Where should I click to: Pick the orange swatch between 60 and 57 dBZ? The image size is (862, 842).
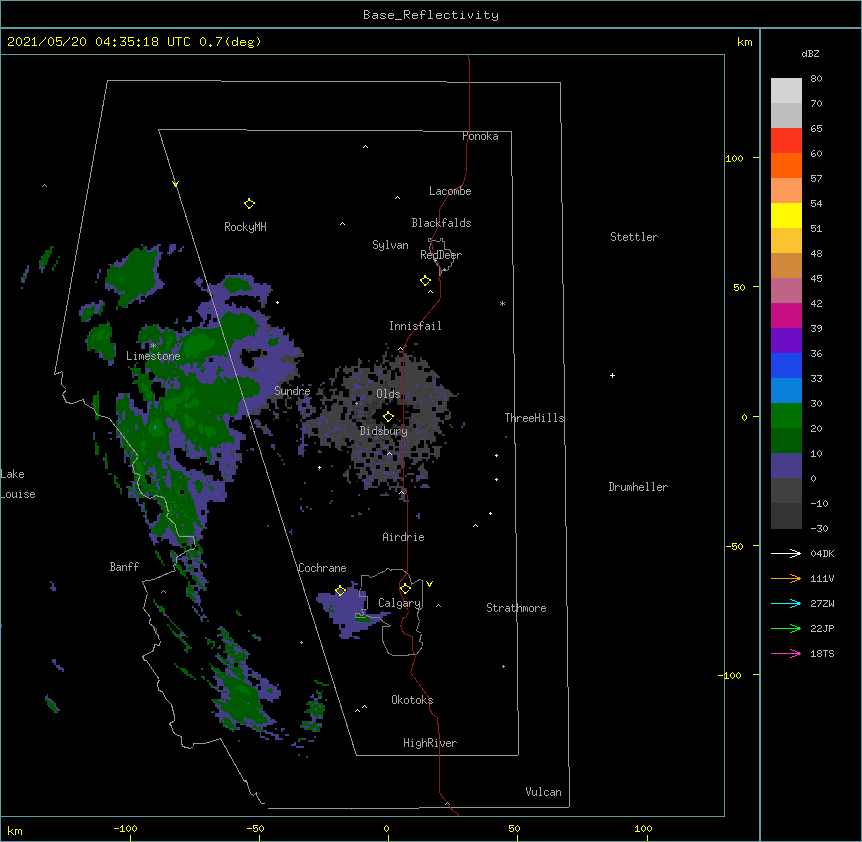coord(786,165)
